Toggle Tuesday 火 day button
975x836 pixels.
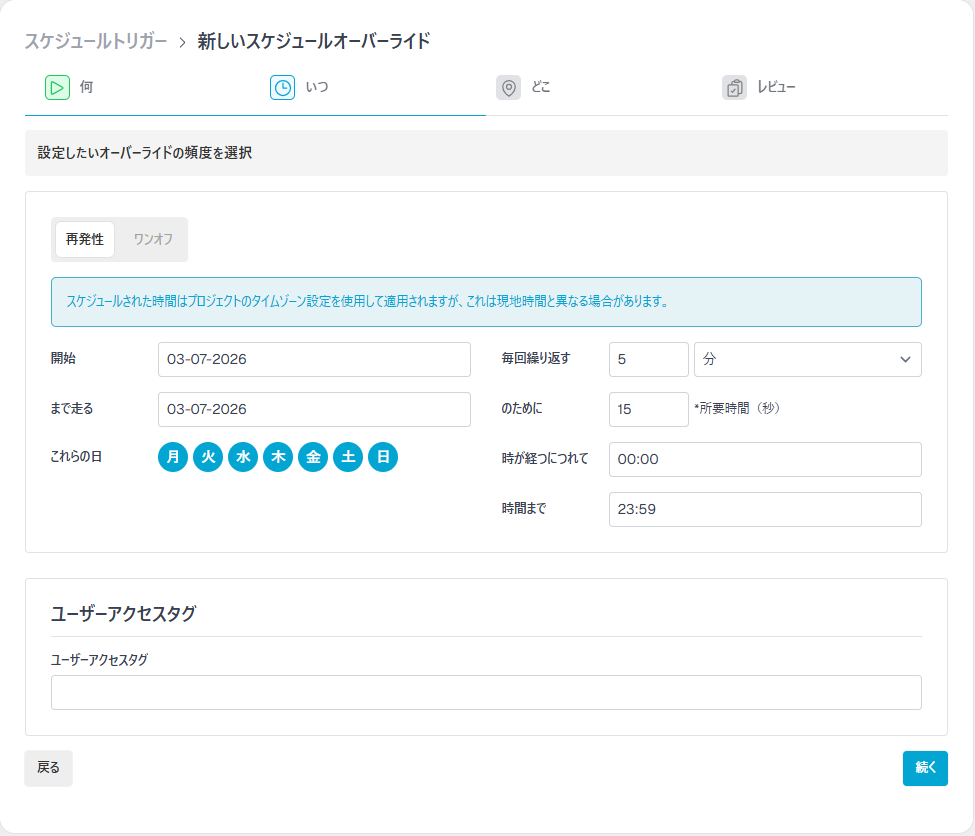[208, 457]
